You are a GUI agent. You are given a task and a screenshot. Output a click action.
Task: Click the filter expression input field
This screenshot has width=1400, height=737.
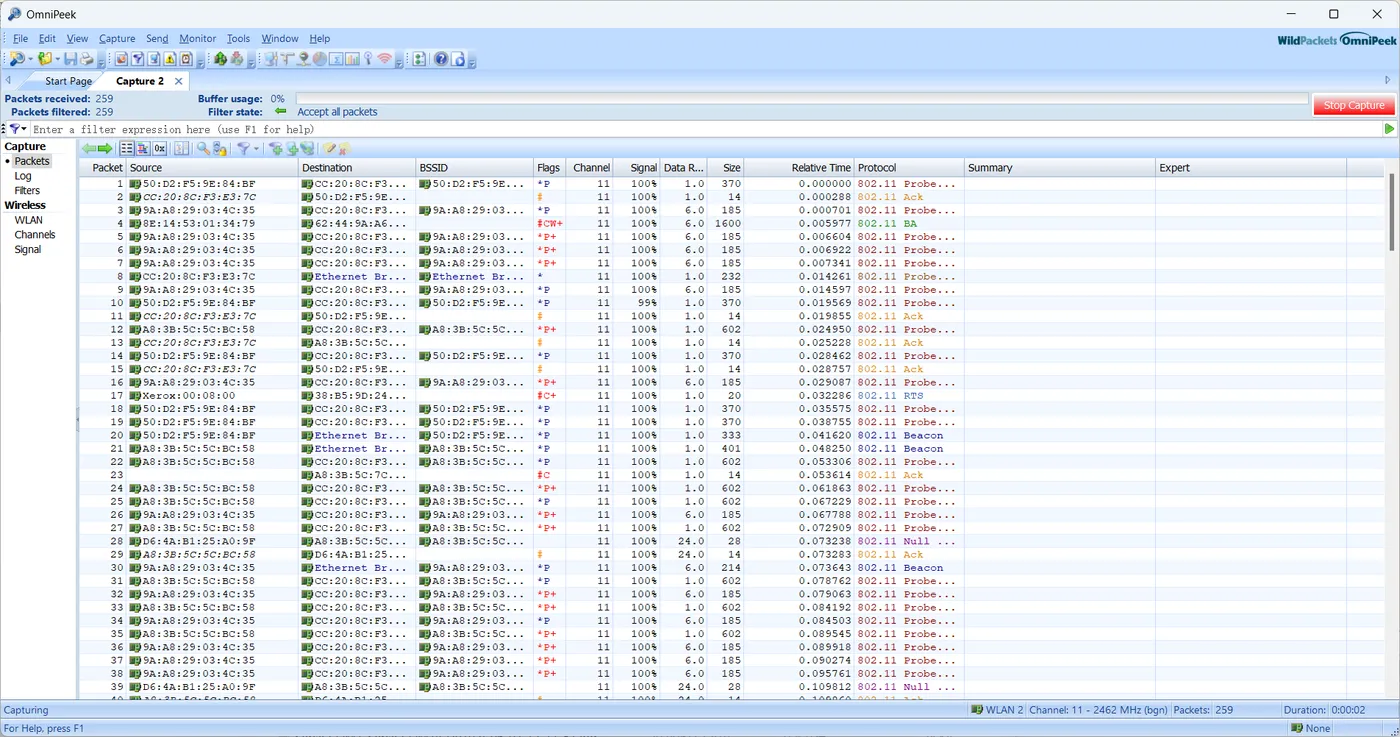coord(705,129)
